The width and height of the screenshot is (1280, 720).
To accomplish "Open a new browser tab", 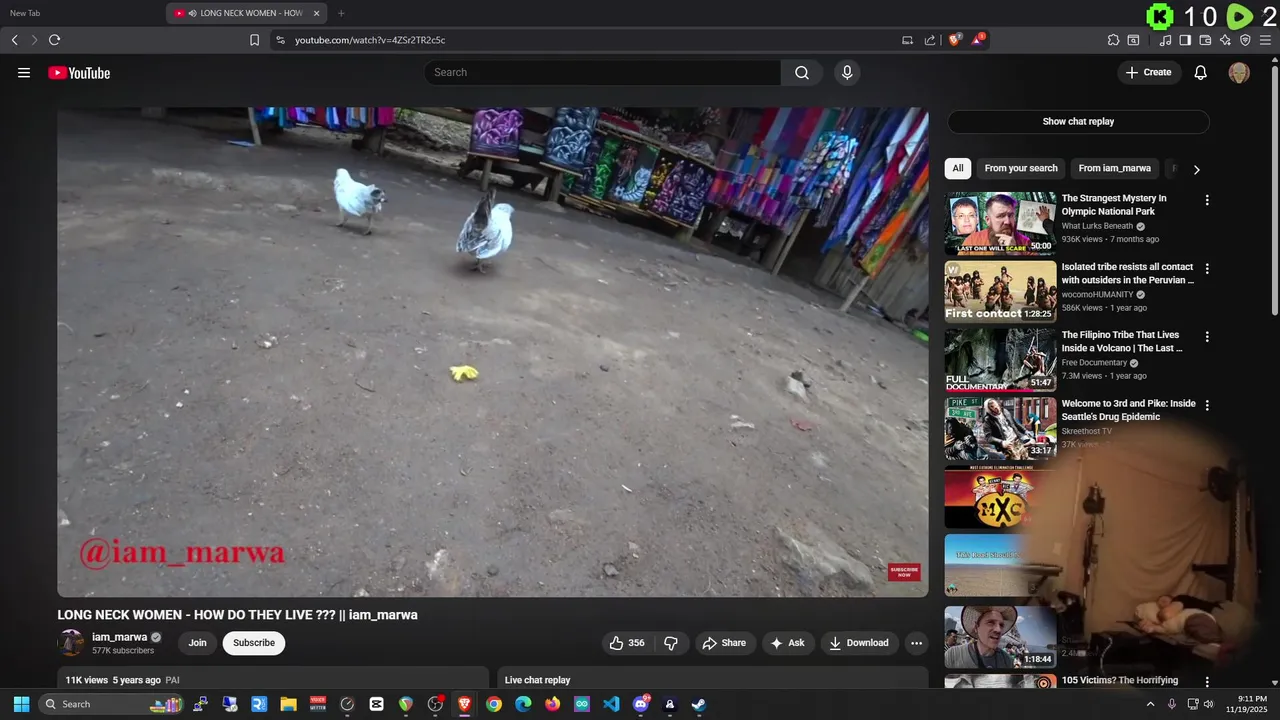I will (x=341, y=13).
